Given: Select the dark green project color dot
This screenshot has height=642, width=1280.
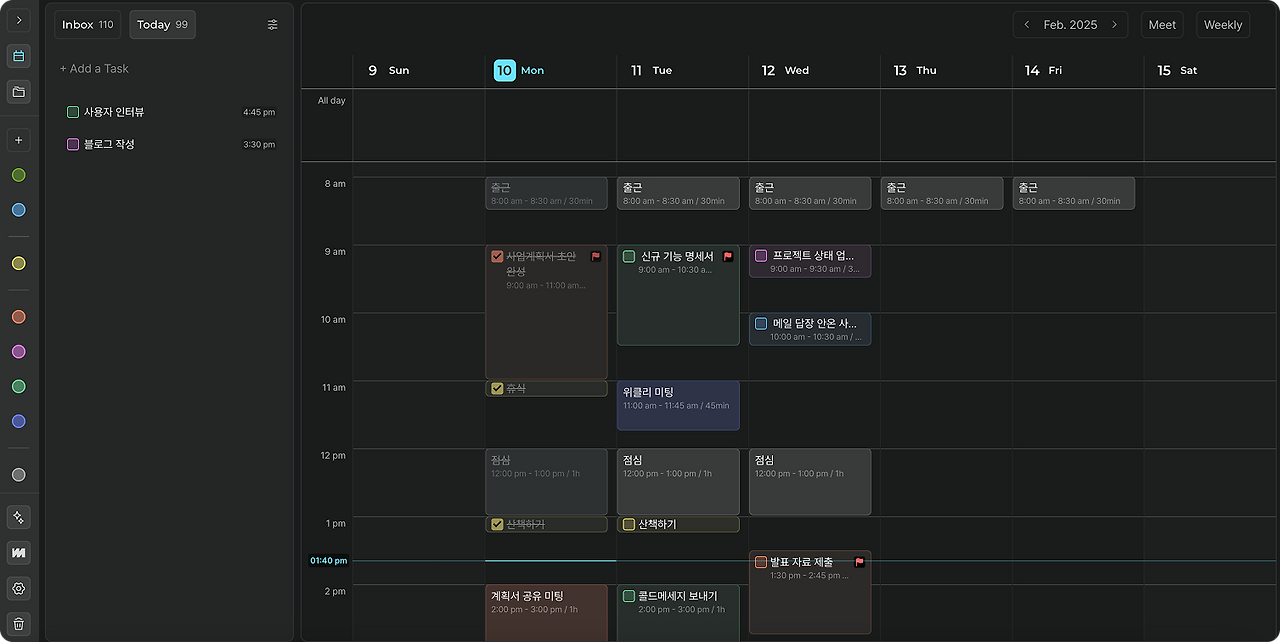Looking at the screenshot, I should click(18, 175).
